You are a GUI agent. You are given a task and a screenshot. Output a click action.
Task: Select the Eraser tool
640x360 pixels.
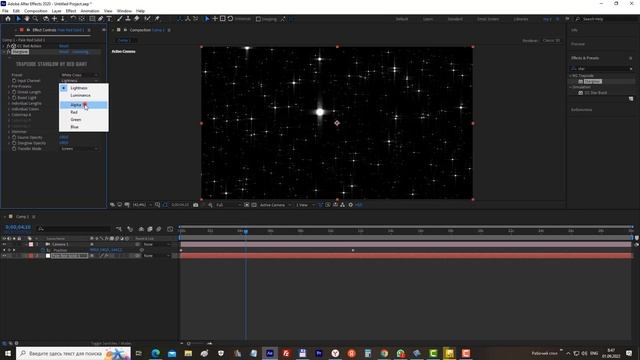[x=136, y=19]
